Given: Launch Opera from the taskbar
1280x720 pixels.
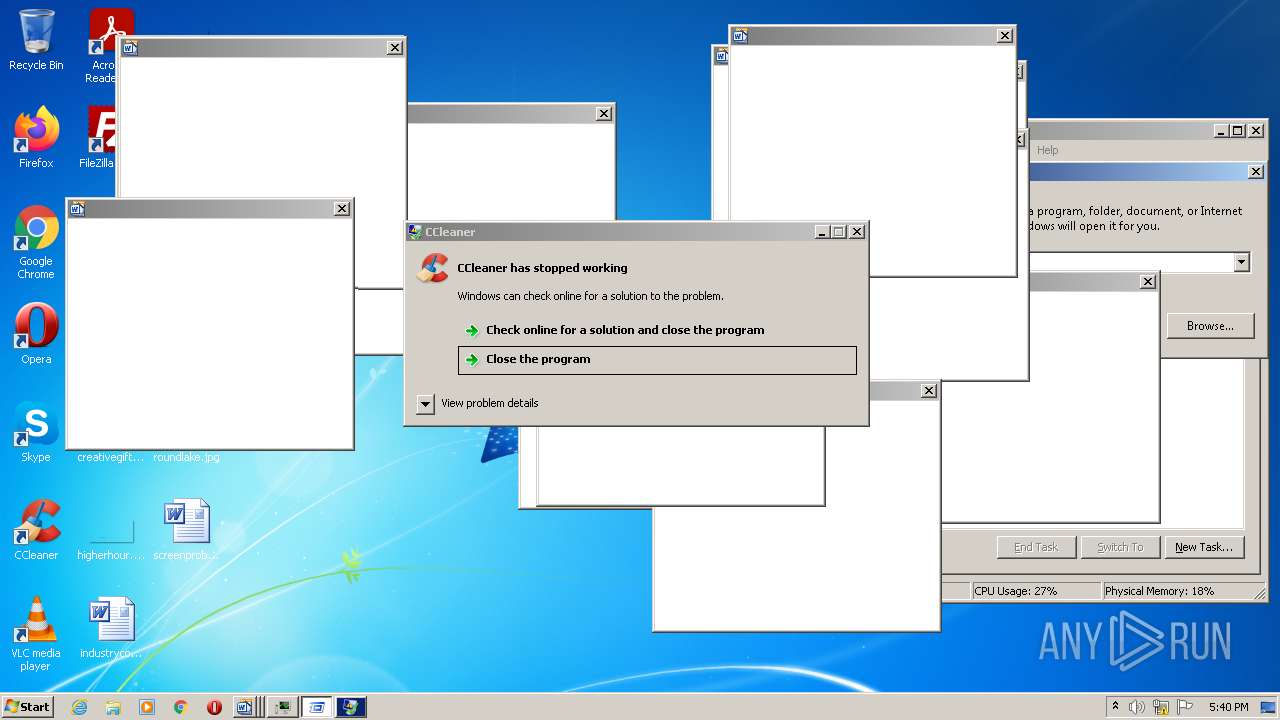Looking at the screenshot, I should (x=214, y=707).
